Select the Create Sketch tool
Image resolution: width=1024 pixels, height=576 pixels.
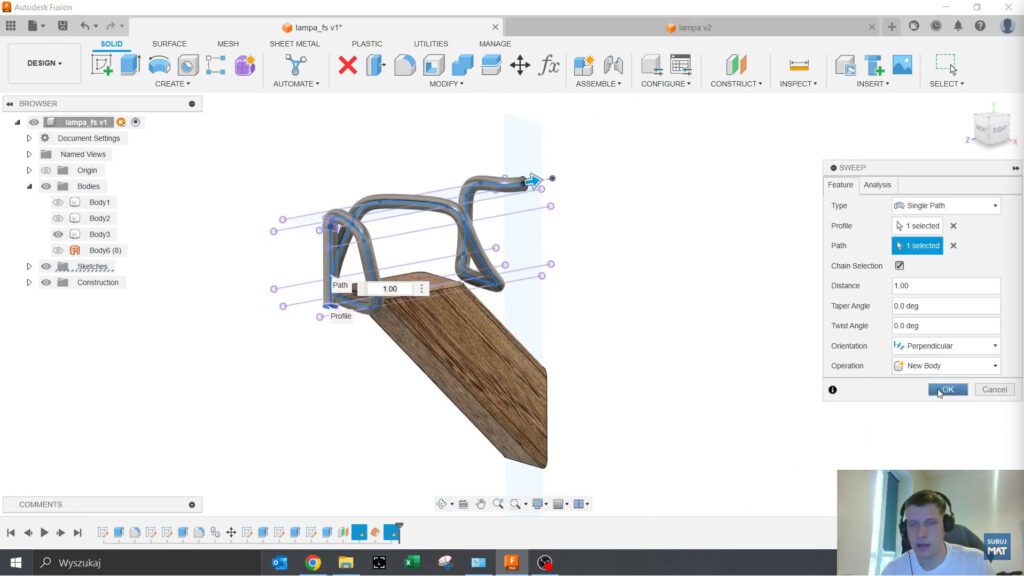102,65
